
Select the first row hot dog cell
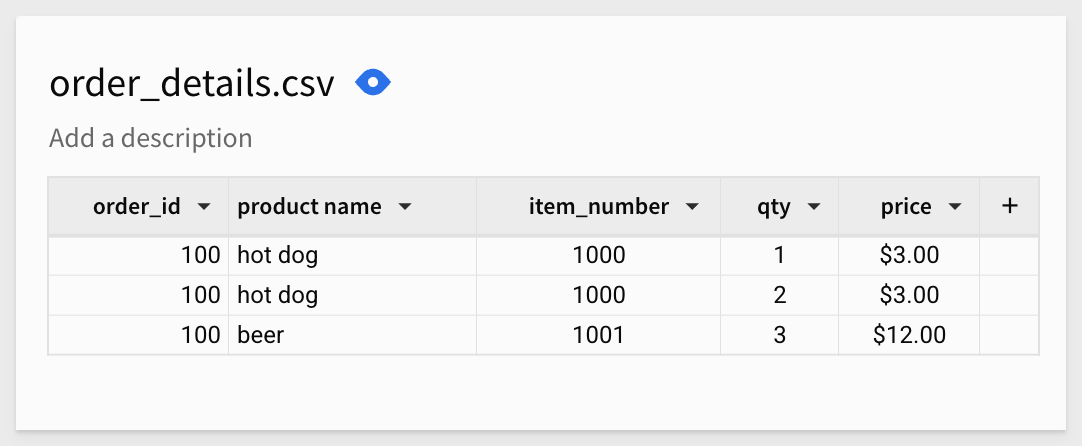pos(353,256)
